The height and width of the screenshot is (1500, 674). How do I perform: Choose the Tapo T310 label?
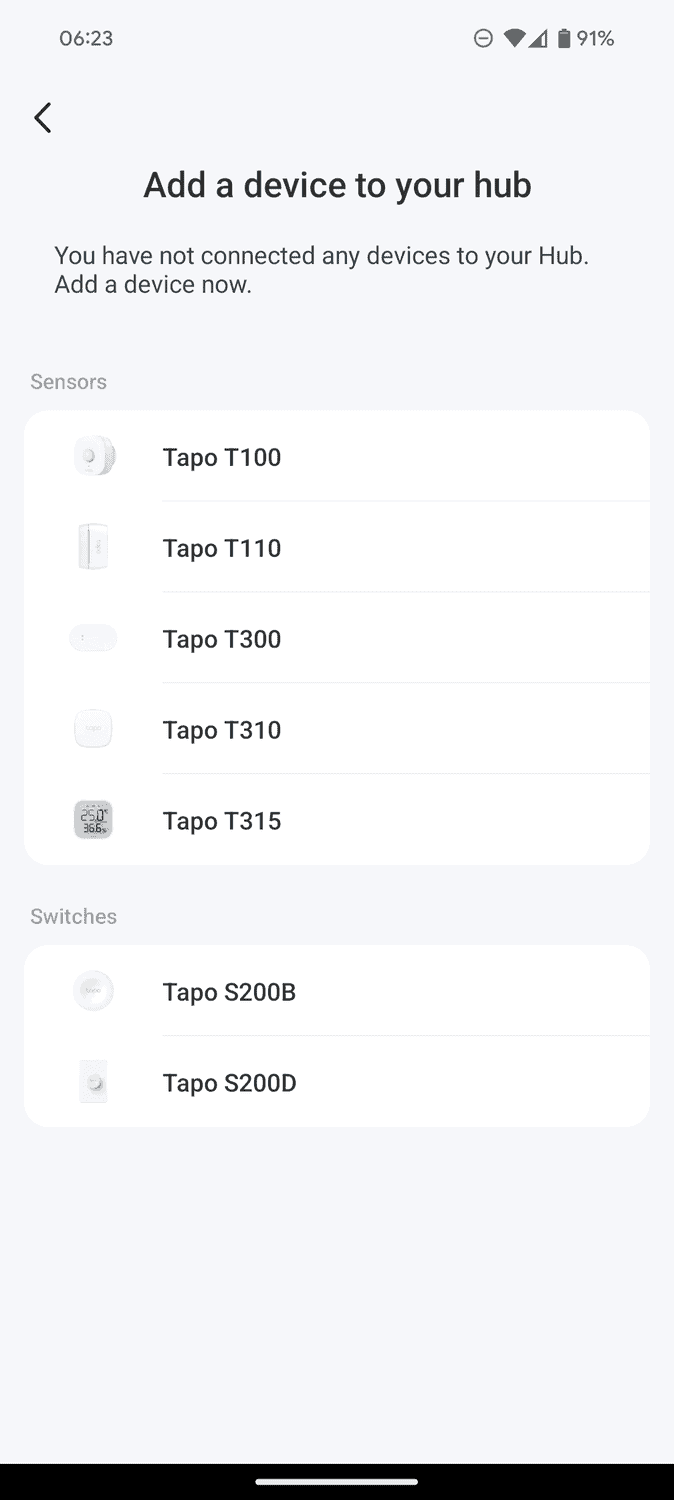(222, 730)
